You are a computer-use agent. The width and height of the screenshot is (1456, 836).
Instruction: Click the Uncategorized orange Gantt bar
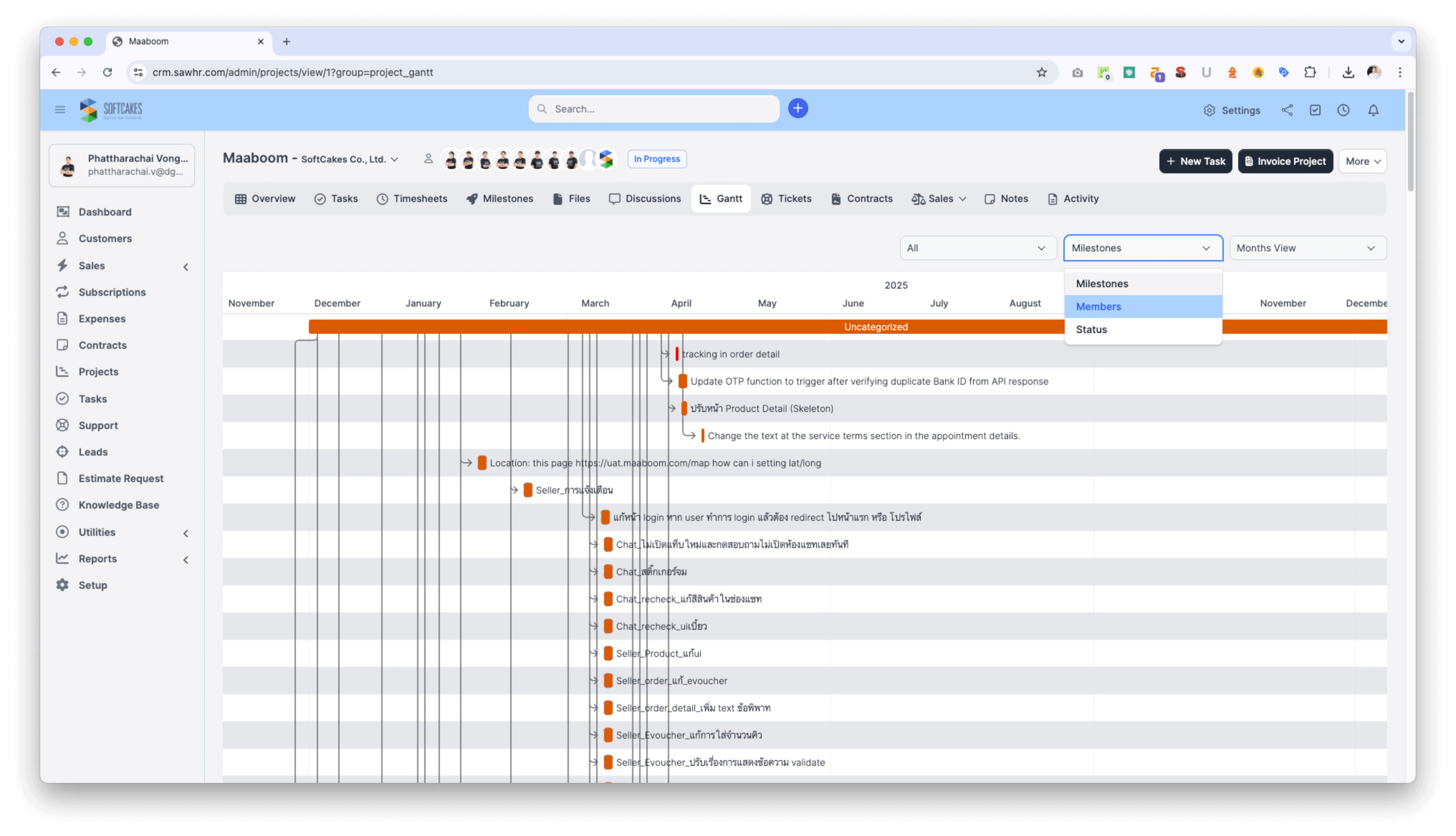[847, 327]
